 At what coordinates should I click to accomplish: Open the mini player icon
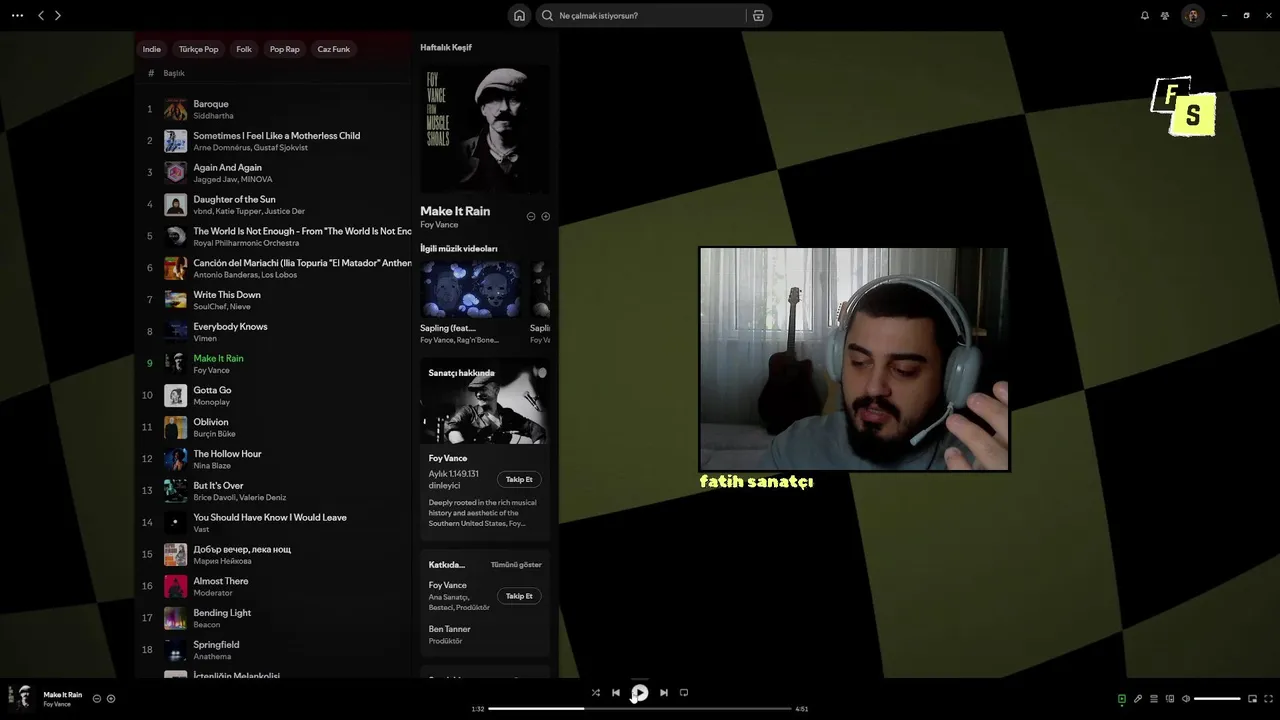pyautogui.click(x=1252, y=699)
